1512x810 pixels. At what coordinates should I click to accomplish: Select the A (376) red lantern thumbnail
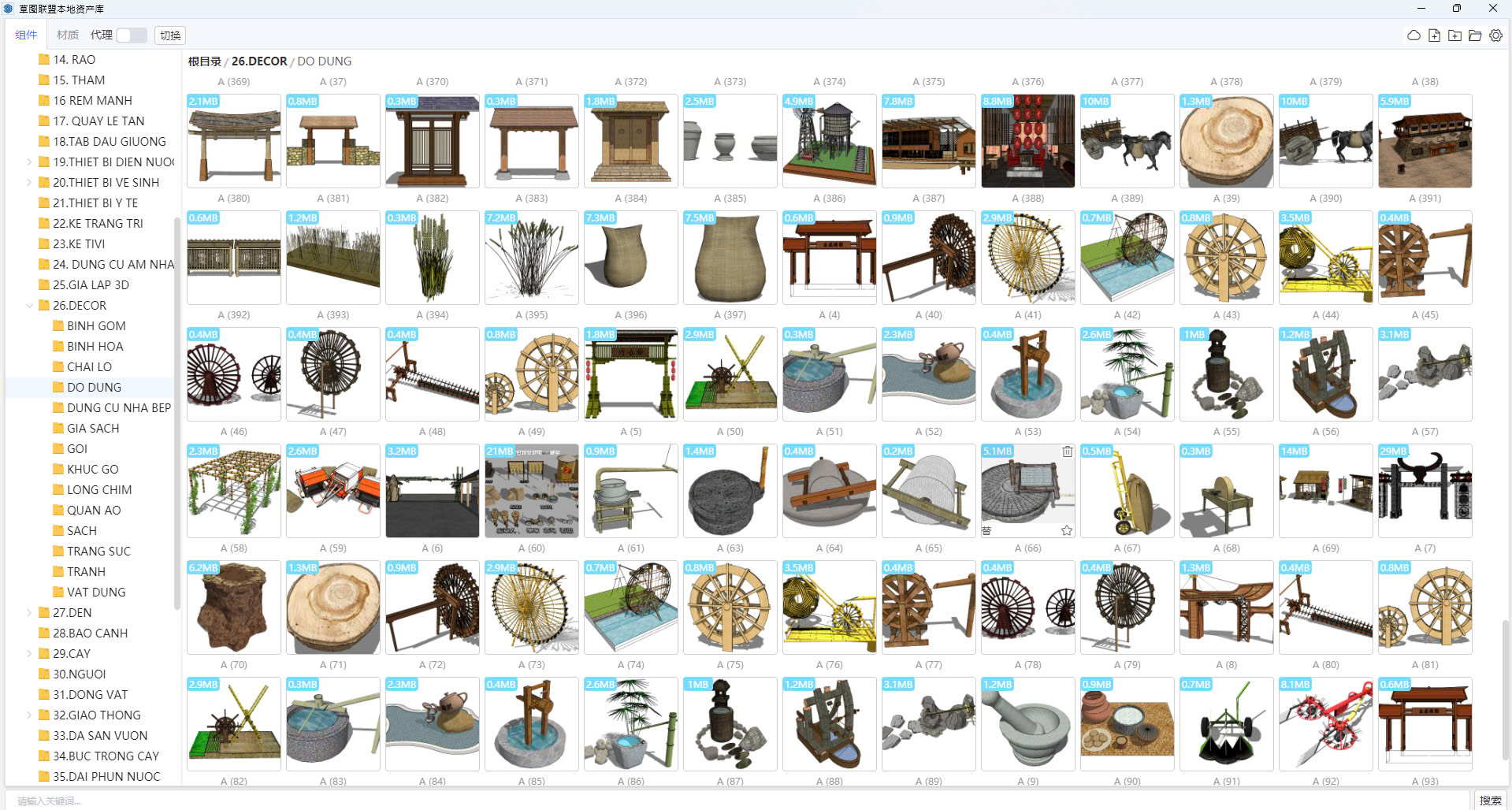(1027, 141)
